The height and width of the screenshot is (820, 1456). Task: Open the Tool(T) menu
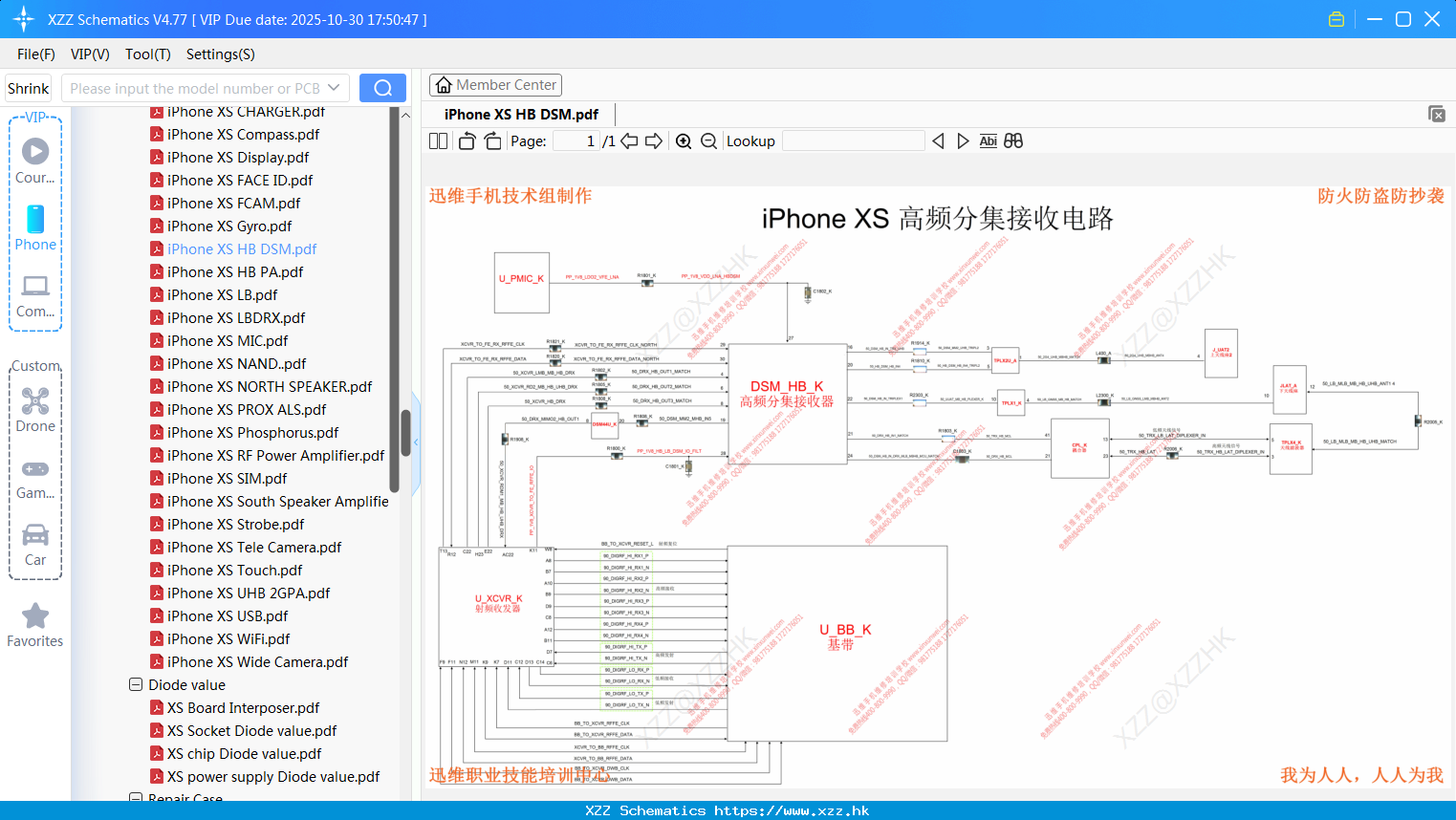[148, 54]
